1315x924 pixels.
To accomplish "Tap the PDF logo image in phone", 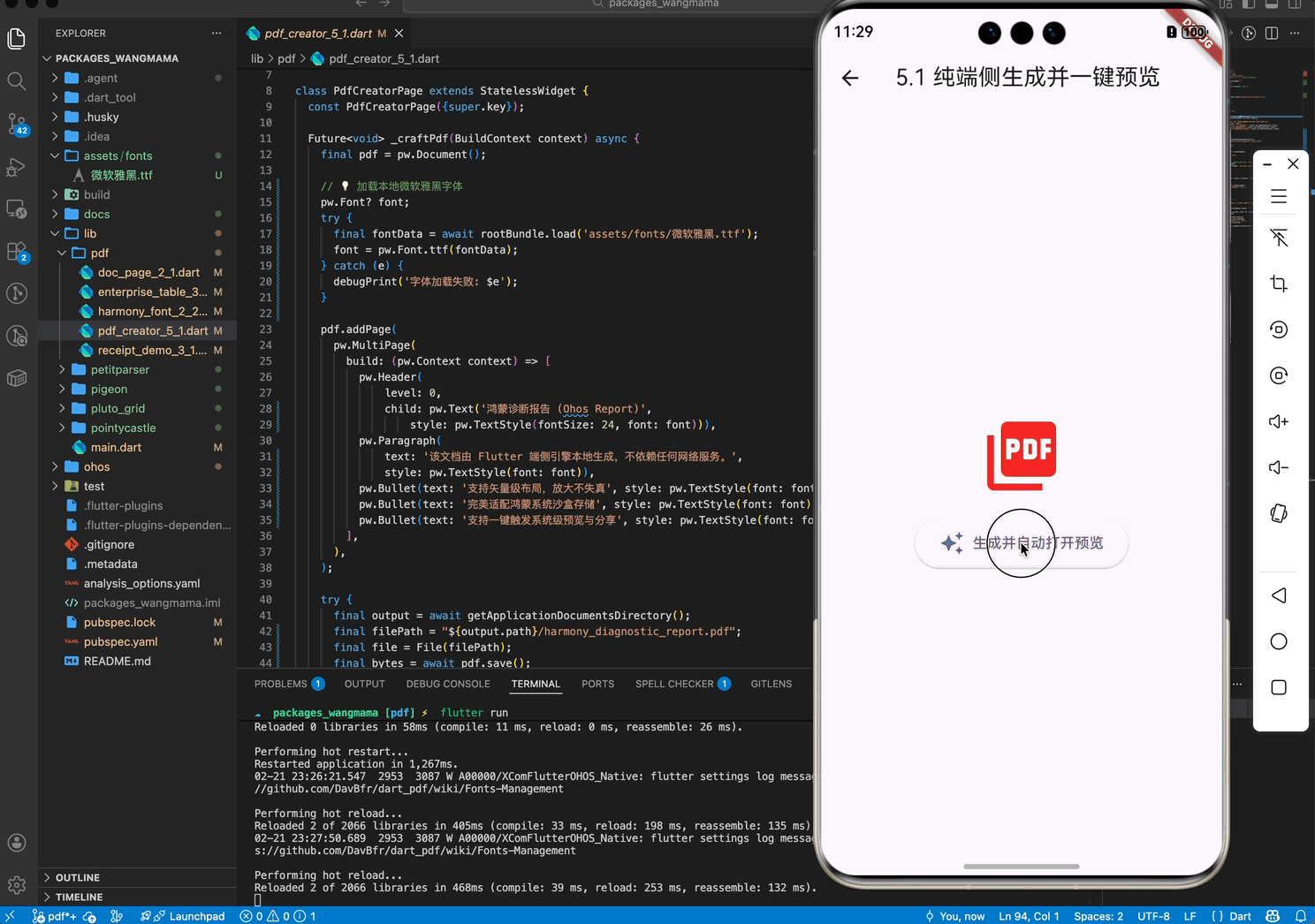I will coord(1022,456).
